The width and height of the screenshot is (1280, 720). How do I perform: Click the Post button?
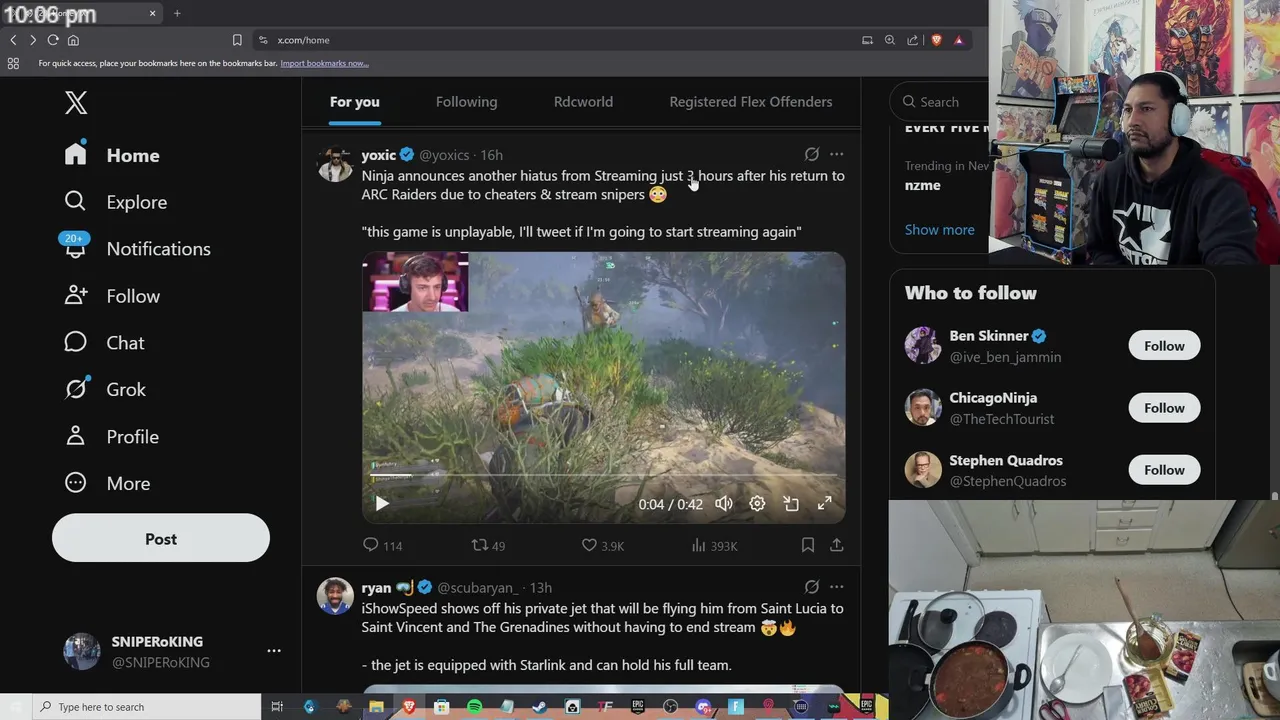(x=161, y=539)
